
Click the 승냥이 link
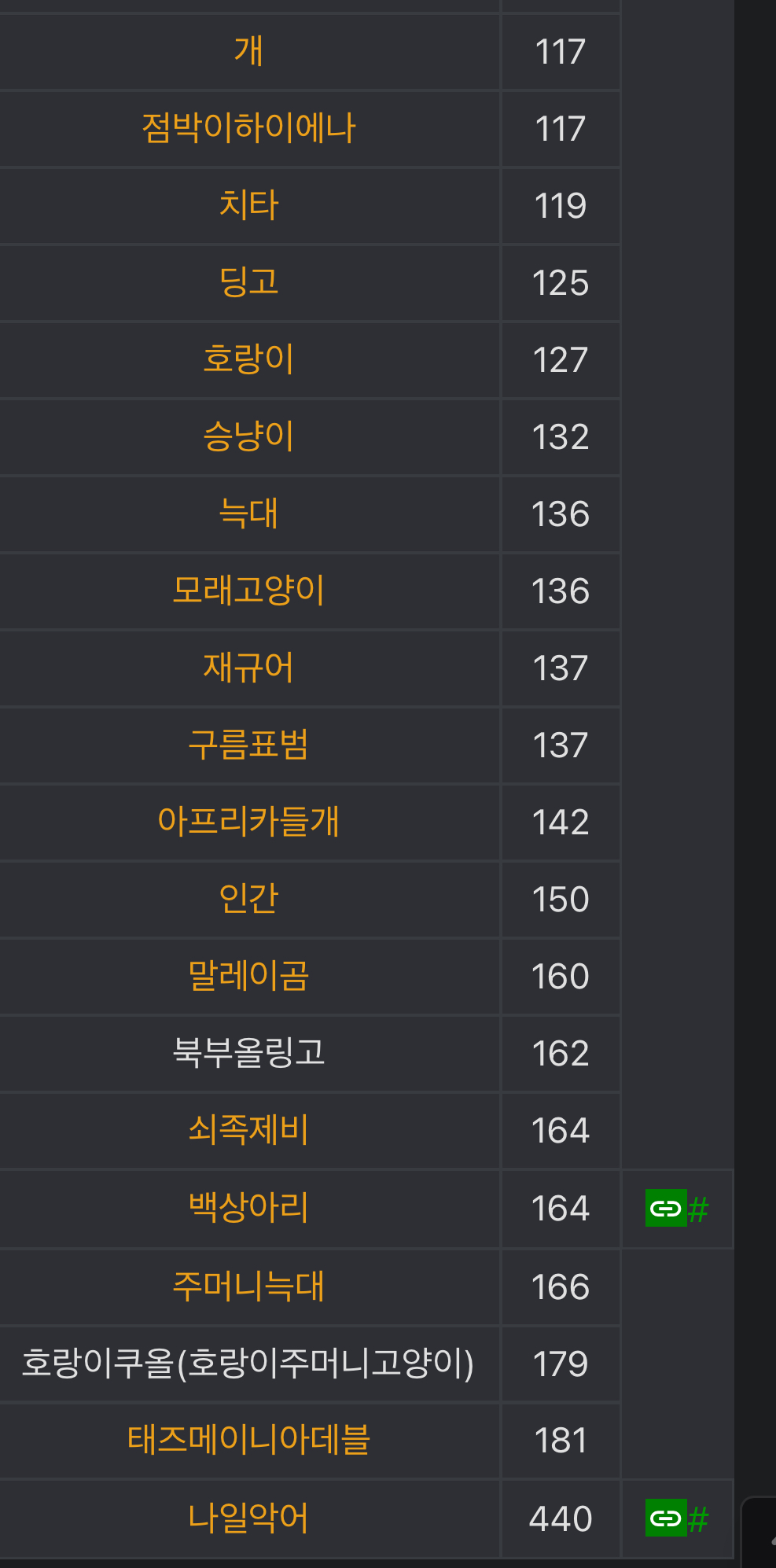coord(248,436)
